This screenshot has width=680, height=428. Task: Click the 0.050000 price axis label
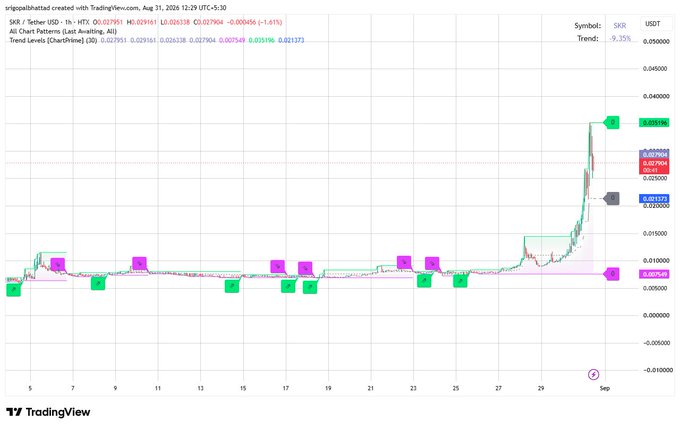[x=656, y=42]
